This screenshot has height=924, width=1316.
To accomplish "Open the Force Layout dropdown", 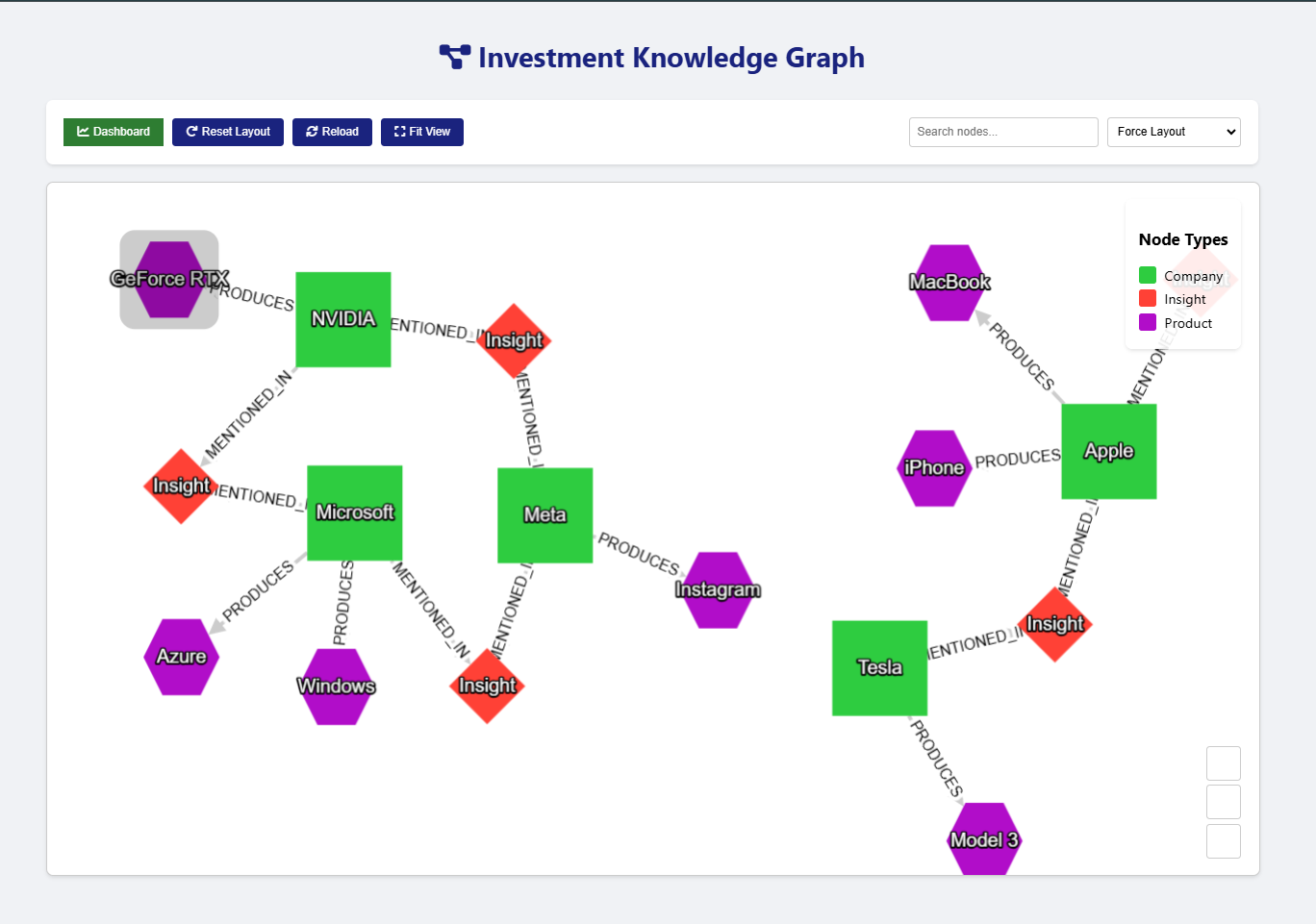I will pyautogui.click(x=1173, y=132).
